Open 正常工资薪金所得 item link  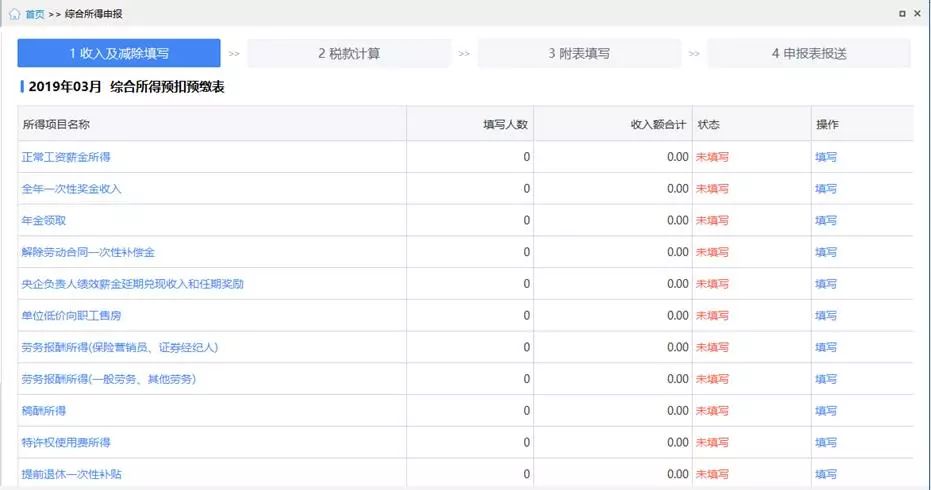pyautogui.click(x=66, y=157)
